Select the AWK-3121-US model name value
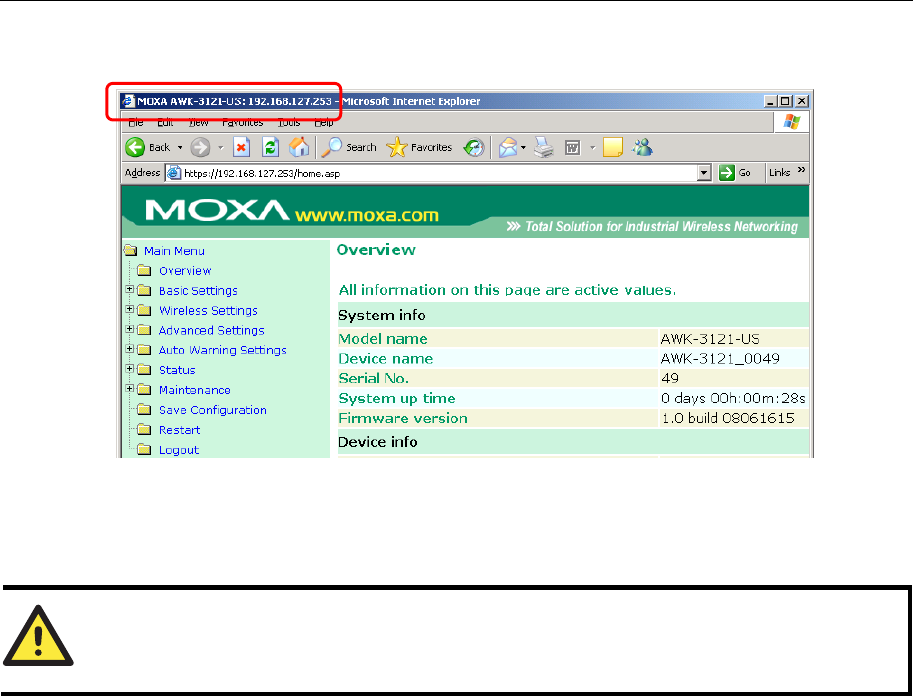Viewport: 913px width, 696px height. tap(710, 339)
